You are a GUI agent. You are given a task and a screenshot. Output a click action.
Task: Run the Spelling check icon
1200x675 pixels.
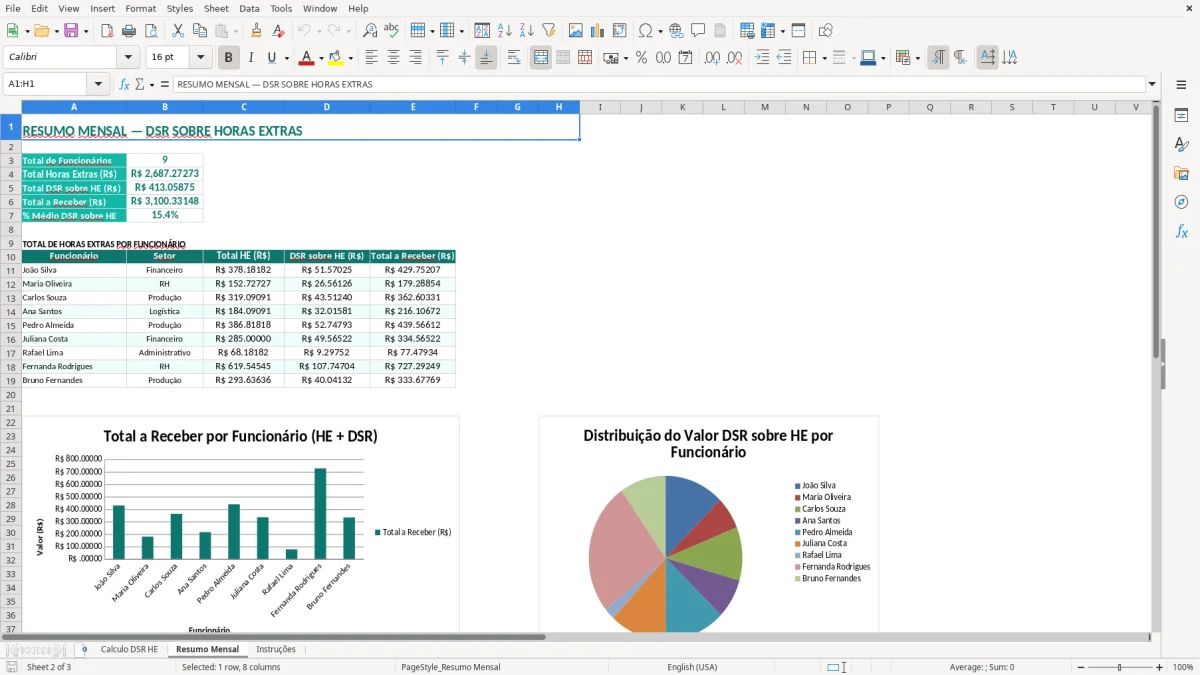tap(391, 31)
